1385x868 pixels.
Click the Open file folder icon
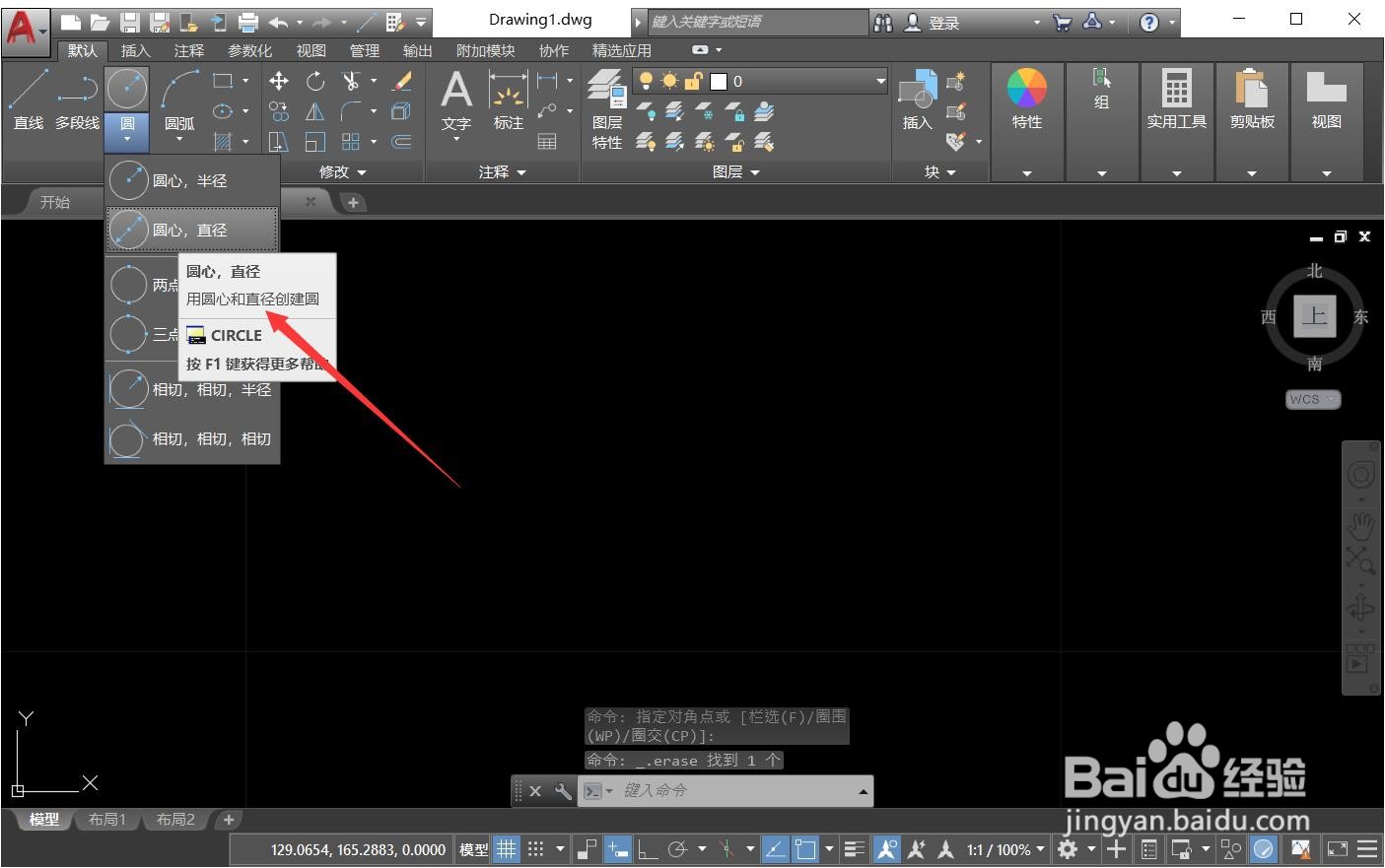tap(100, 22)
